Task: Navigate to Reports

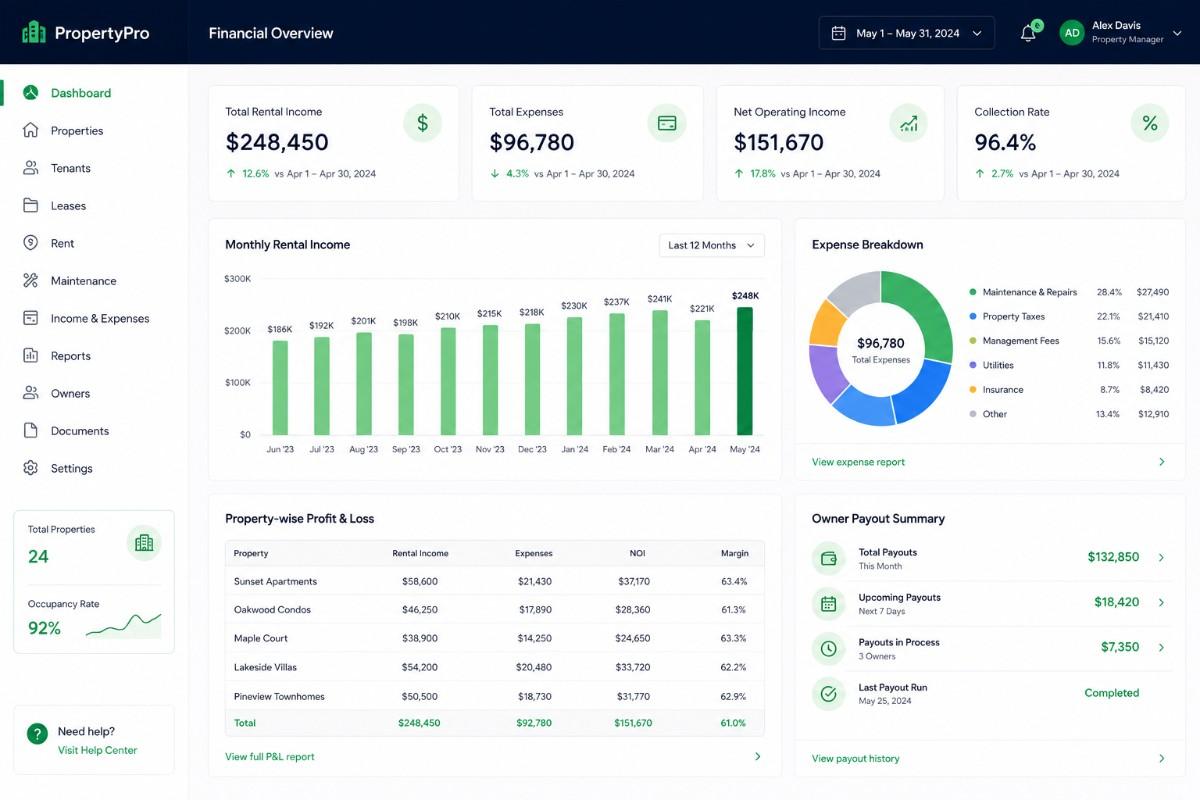Action: pyautogui.click(x=71, y=356)
